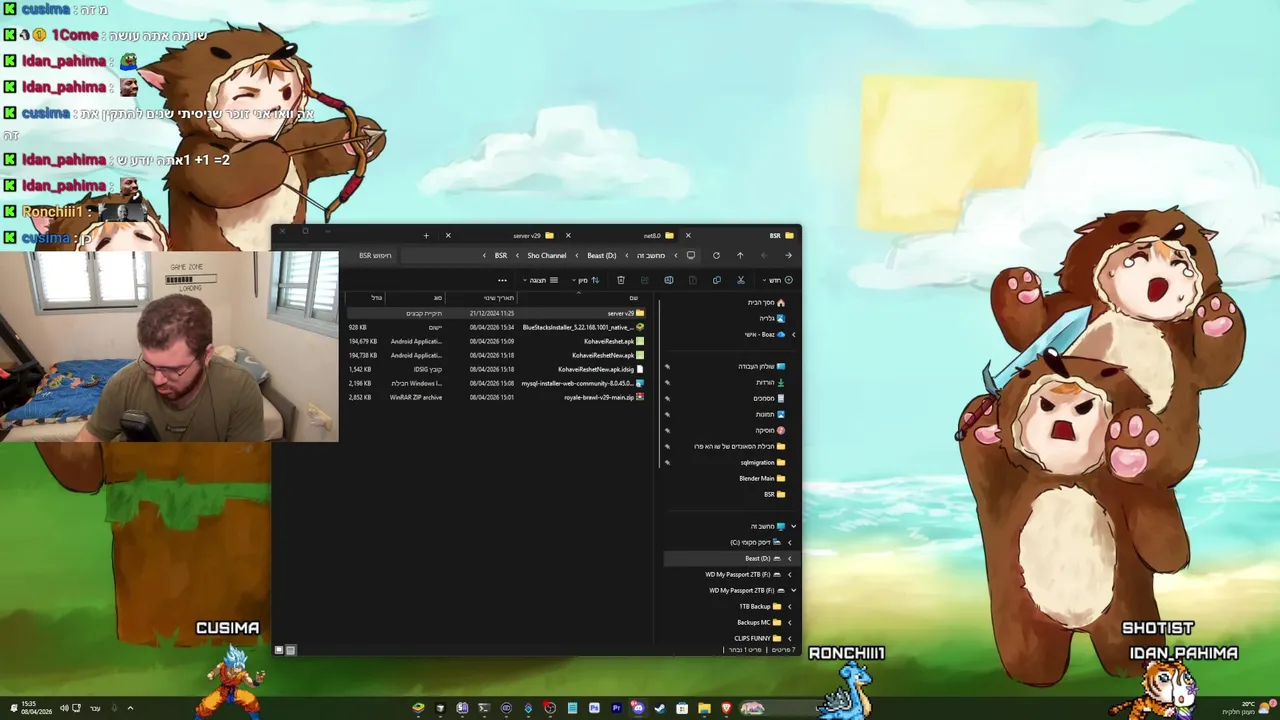Expand the Backups MC folder node
The height and width of the screenshot is (720, 1280).
(789, 622)
